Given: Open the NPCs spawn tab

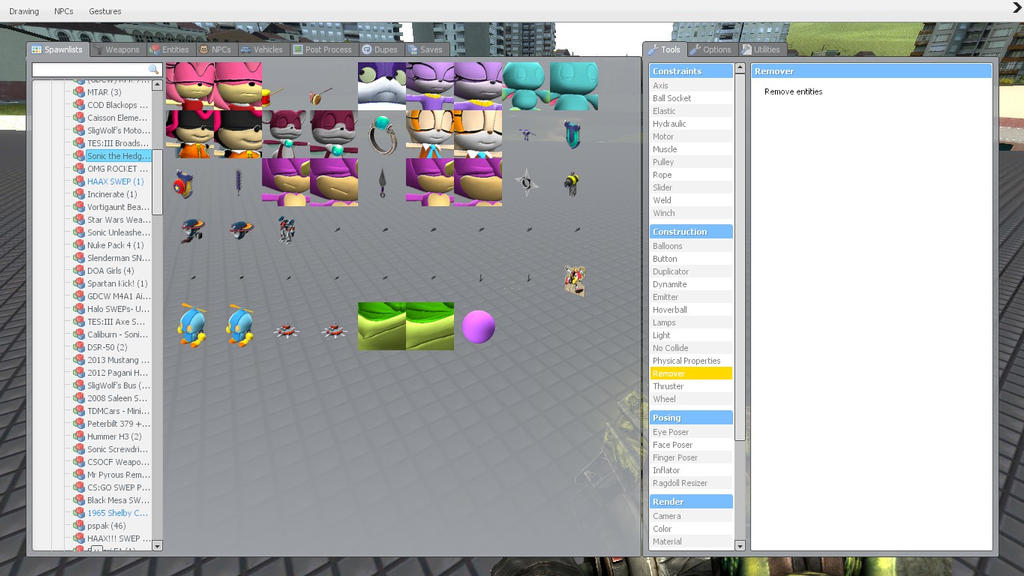Looking at the screenshot, I should (x=215, y=50).
